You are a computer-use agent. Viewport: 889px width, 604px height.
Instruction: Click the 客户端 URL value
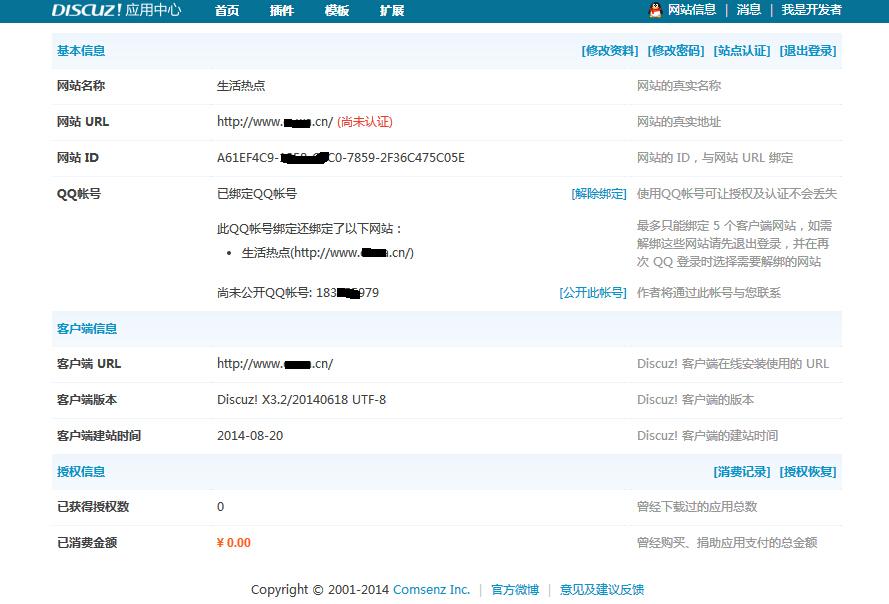tap(275, 364)
